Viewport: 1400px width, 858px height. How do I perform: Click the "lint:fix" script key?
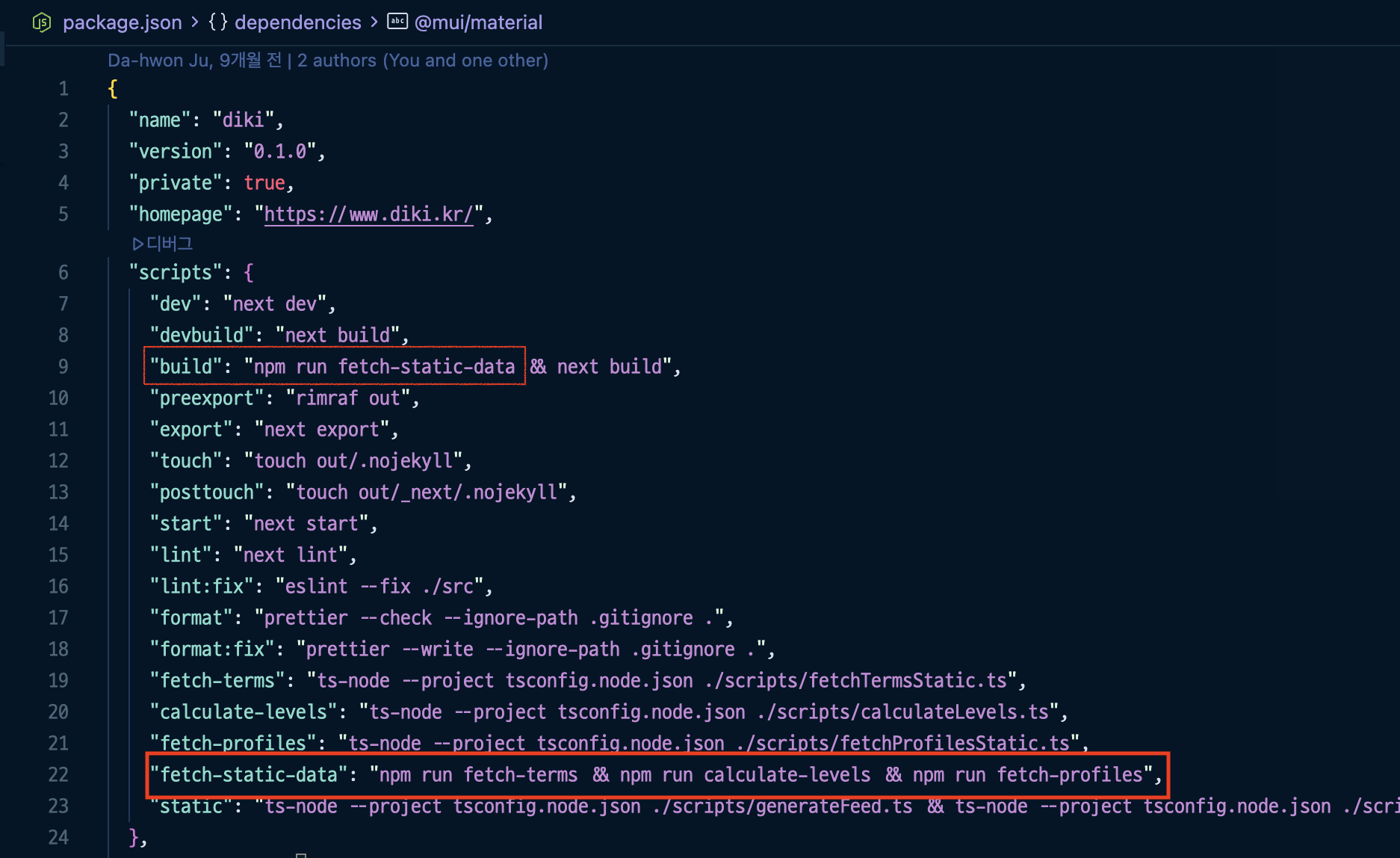(x=202, y=587)
